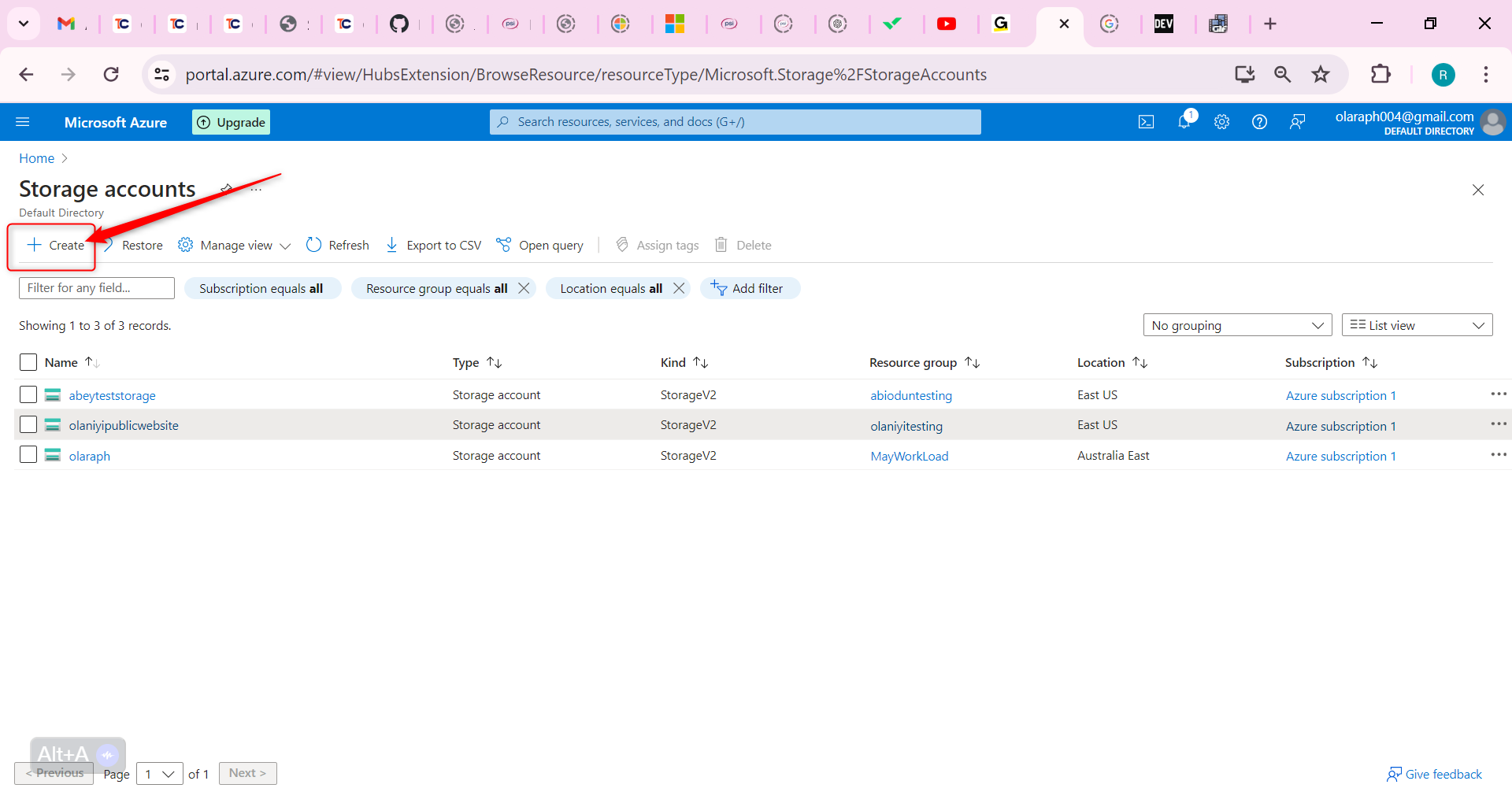1512x803 pixels.
Task: Open the Azure portal hamburger menu
Action: tap(23, 122)
